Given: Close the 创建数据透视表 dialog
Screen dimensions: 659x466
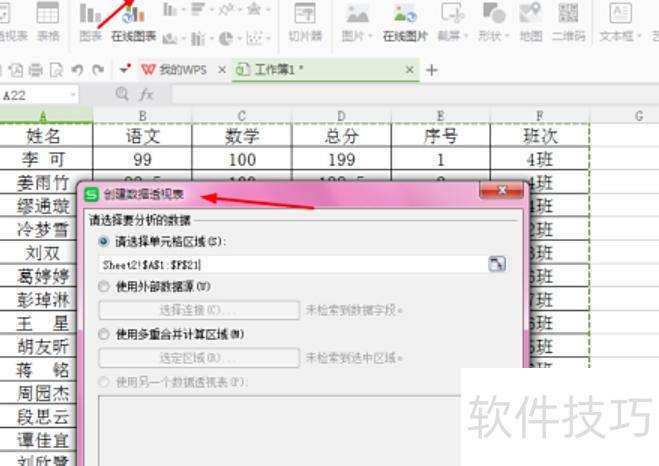Looking at the screenshot, I should [502, 190].
